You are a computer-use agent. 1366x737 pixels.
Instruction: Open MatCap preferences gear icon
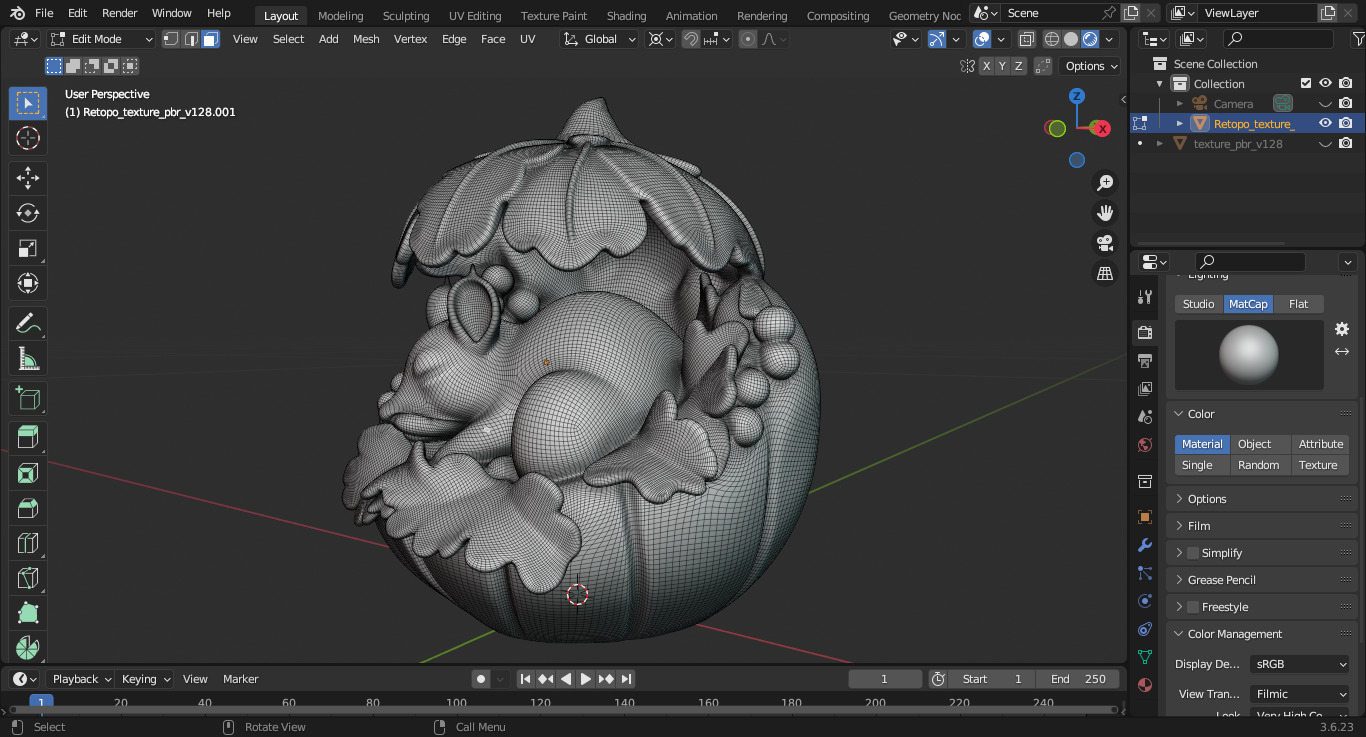click(x=1342, y=329)
